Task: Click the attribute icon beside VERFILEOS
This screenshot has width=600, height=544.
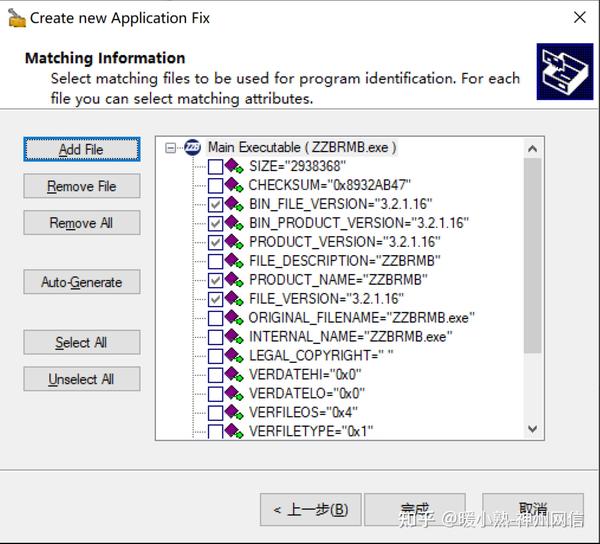Action: click(x=234, y=412)
